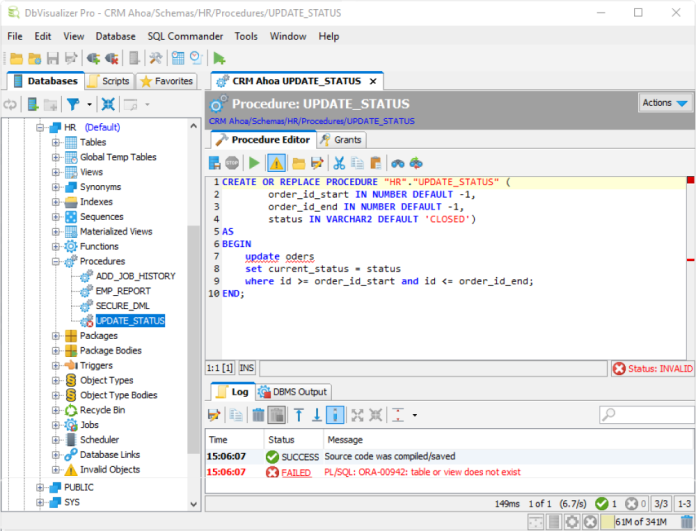Viewport: 696px width, 531px height.
Task: Toggle the warning triangle icon in editor toolbar
Action: point(276,162)
